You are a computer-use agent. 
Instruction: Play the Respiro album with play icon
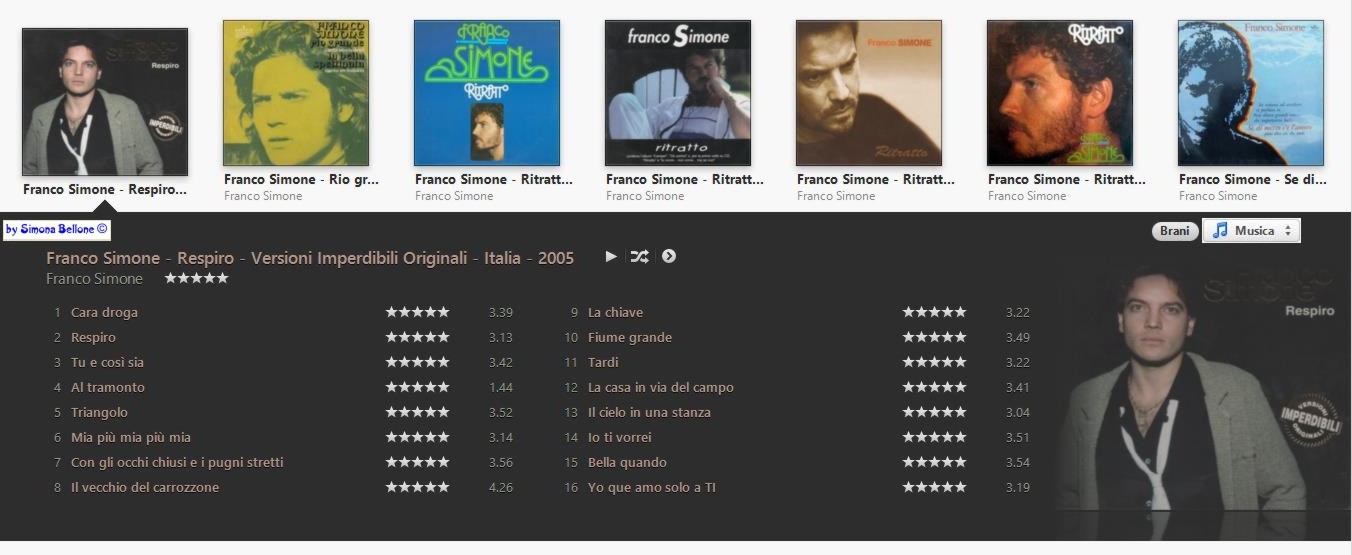point(611,256)
